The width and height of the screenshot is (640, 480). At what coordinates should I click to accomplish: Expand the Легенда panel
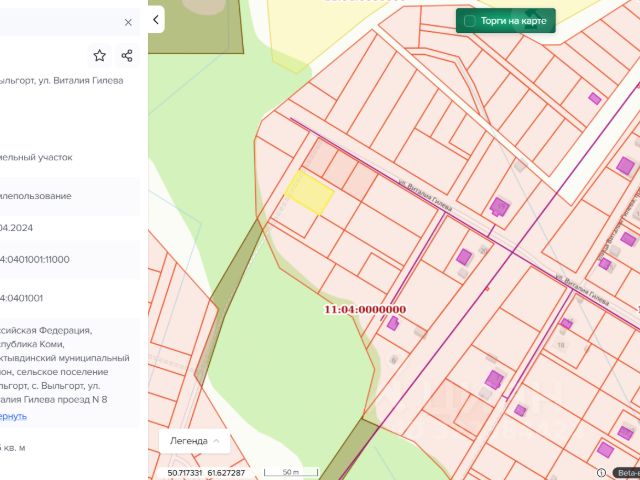click(194, 441)
